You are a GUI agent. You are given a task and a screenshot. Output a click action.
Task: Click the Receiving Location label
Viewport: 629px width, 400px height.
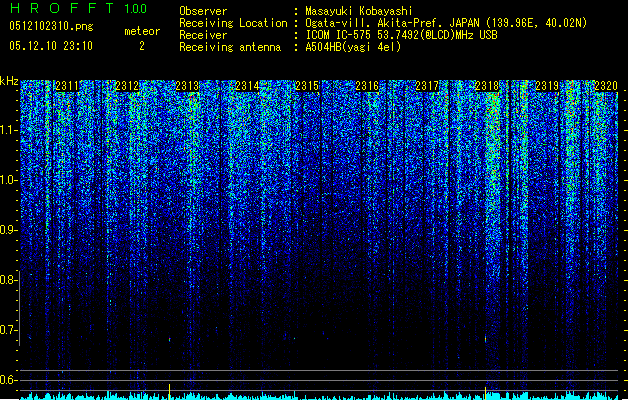233,23
